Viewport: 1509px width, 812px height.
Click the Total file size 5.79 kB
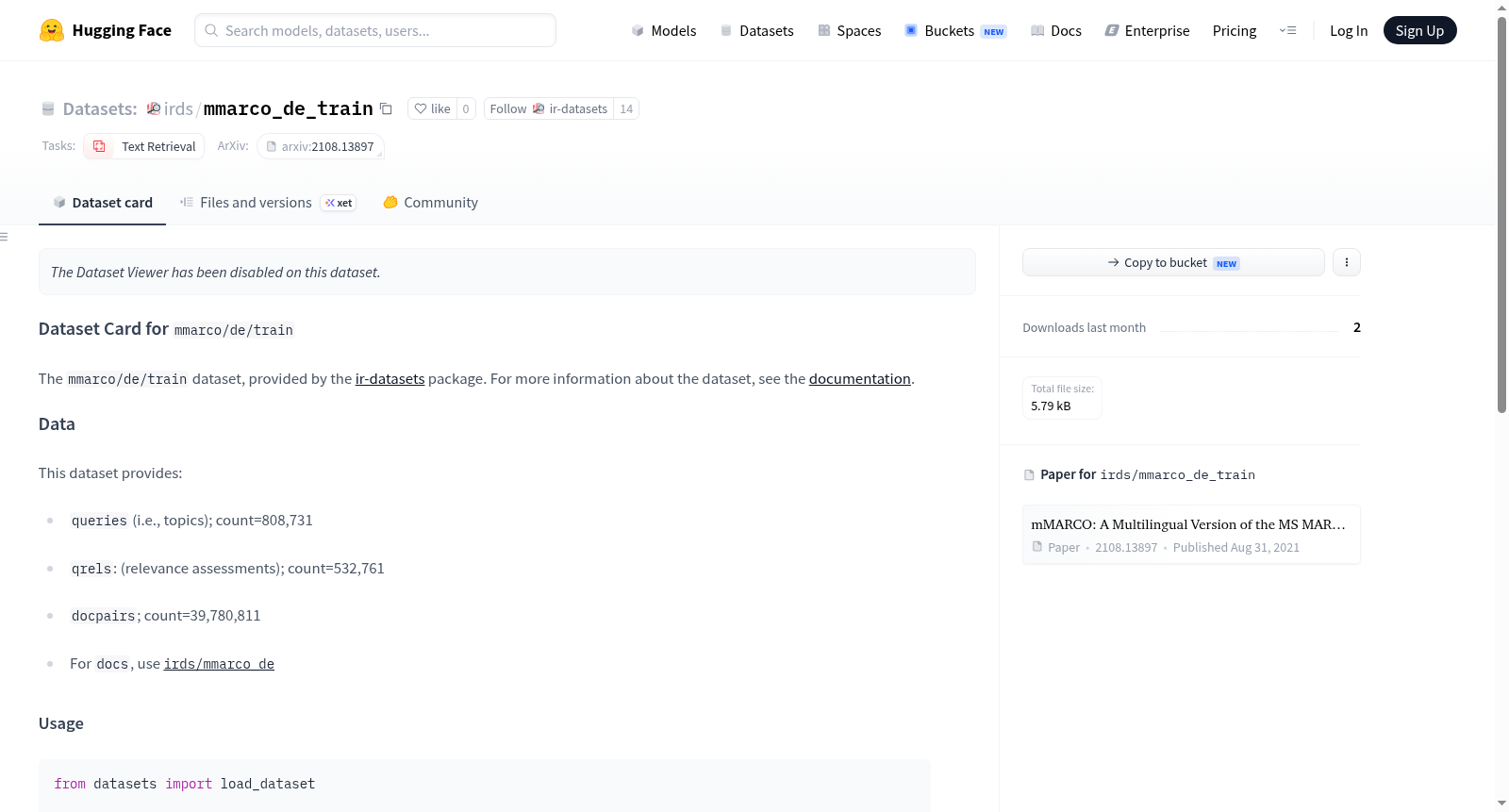[x=1062, y=398]
